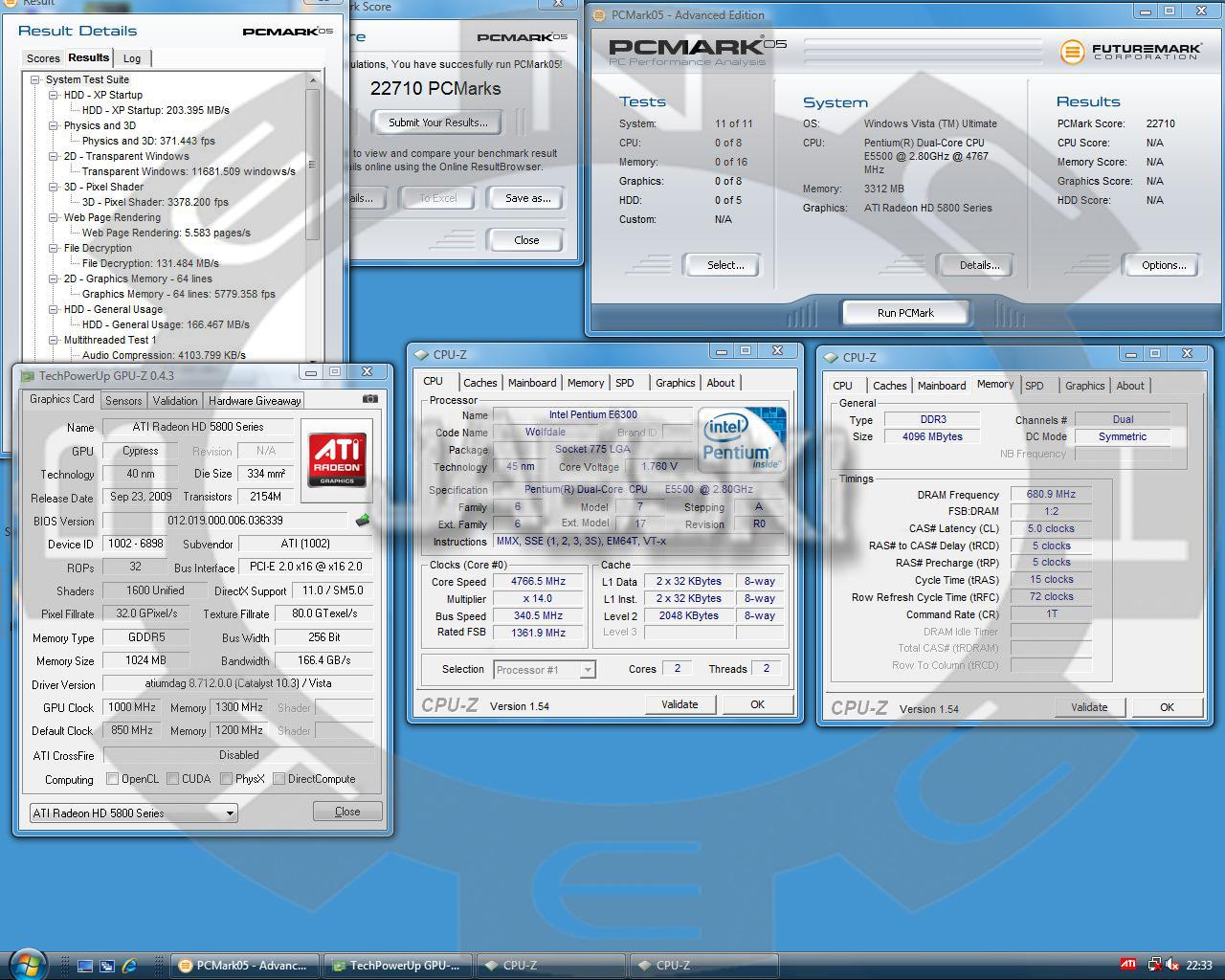Enable the OpenCL checkbox in GPU-Z
1225x980 pixels.
pos(113,779)
